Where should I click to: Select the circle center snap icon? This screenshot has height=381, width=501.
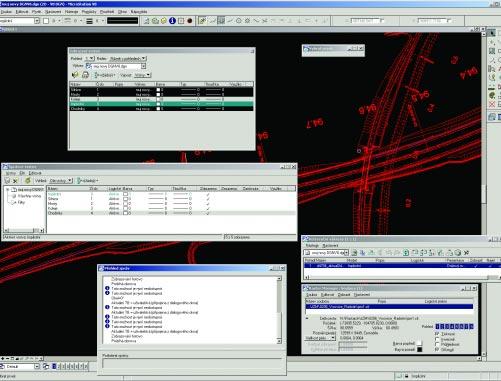pos(239,21)
